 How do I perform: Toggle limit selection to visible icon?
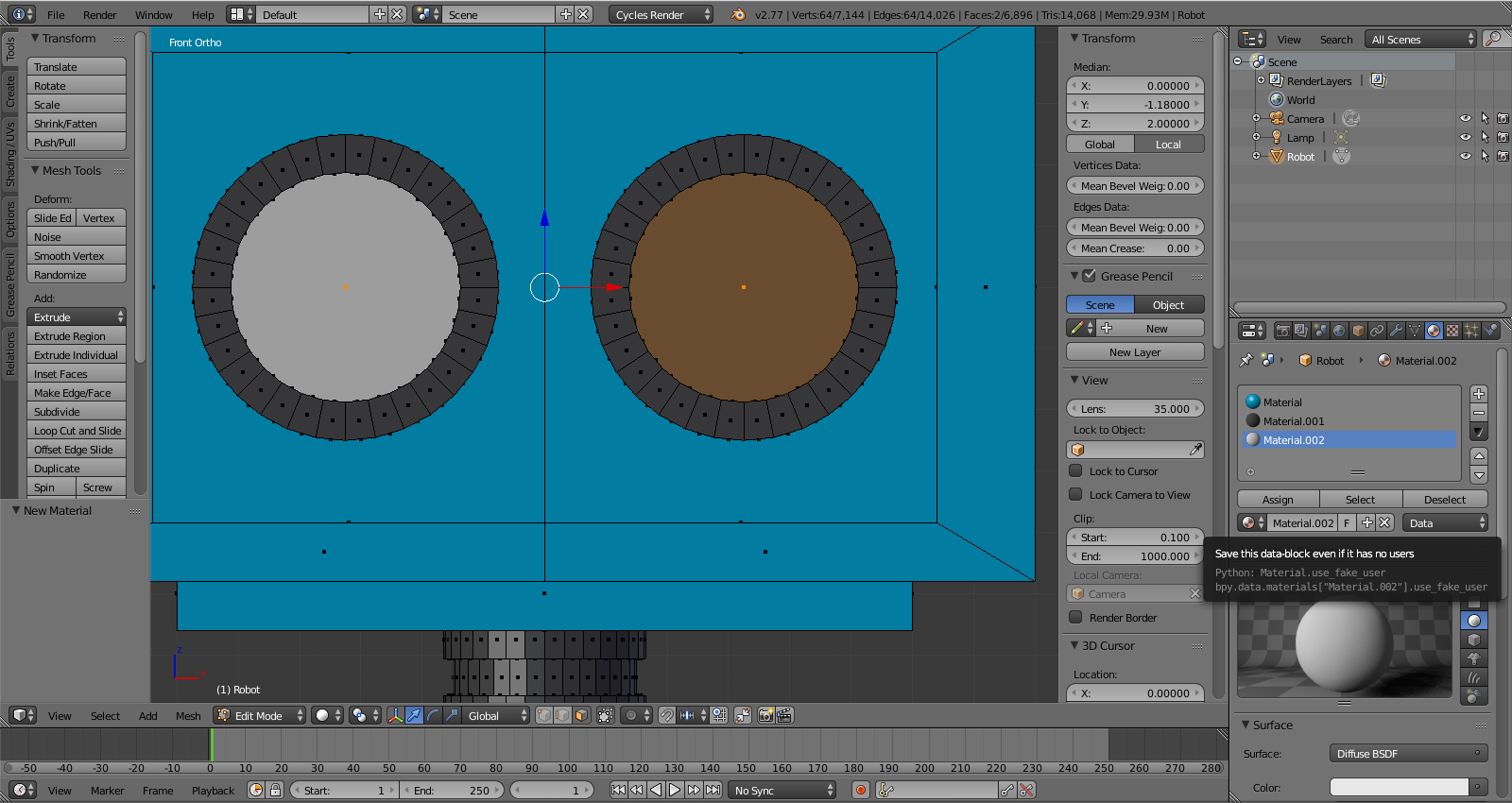tap(606, 715)
